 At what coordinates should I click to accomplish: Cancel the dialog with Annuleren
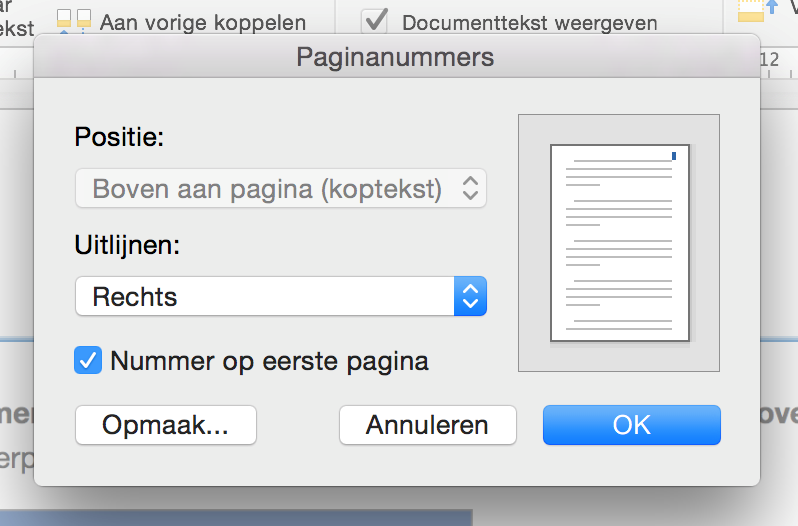[428, 425]
